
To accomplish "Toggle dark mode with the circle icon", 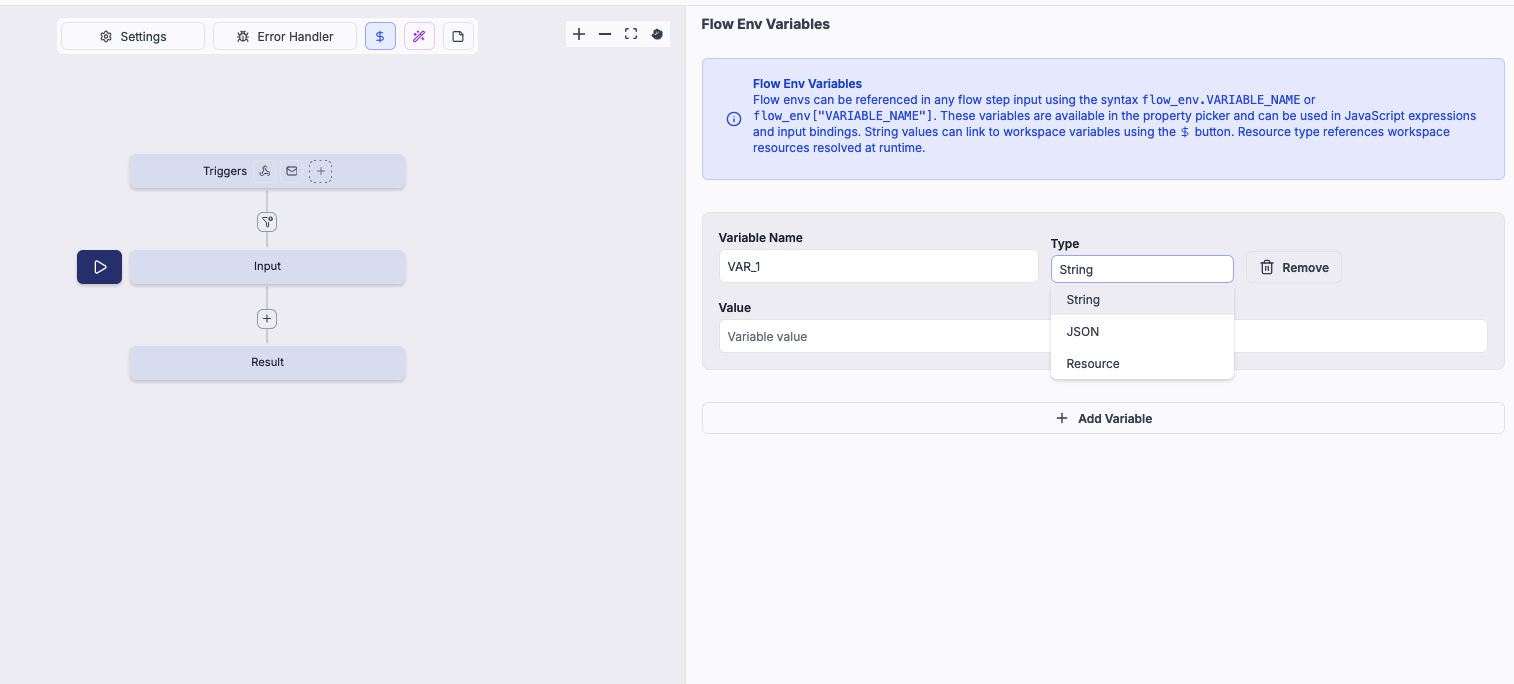I will coord(657,33).
